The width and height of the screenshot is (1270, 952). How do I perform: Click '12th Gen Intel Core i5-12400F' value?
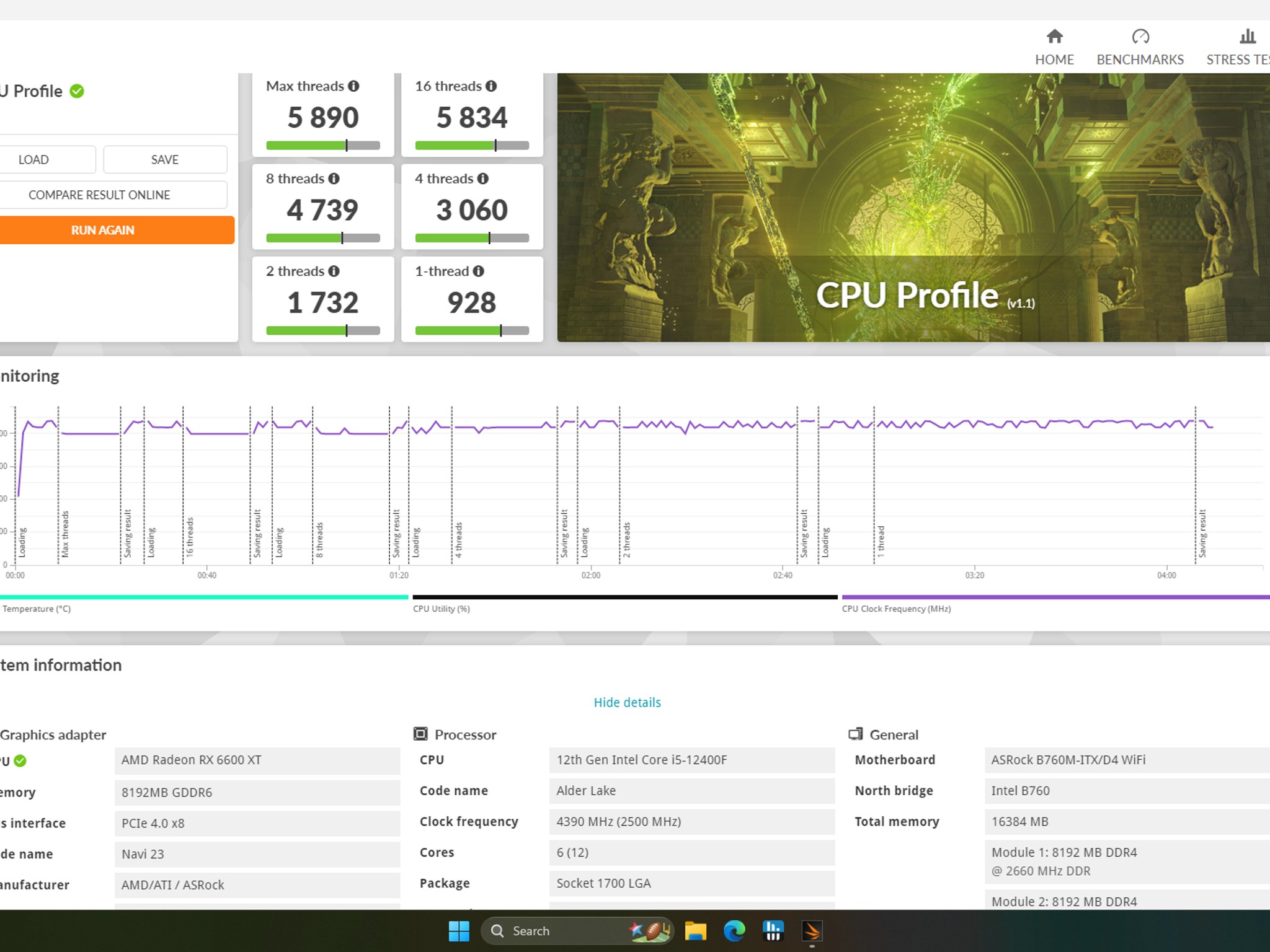tap(692, 760)
